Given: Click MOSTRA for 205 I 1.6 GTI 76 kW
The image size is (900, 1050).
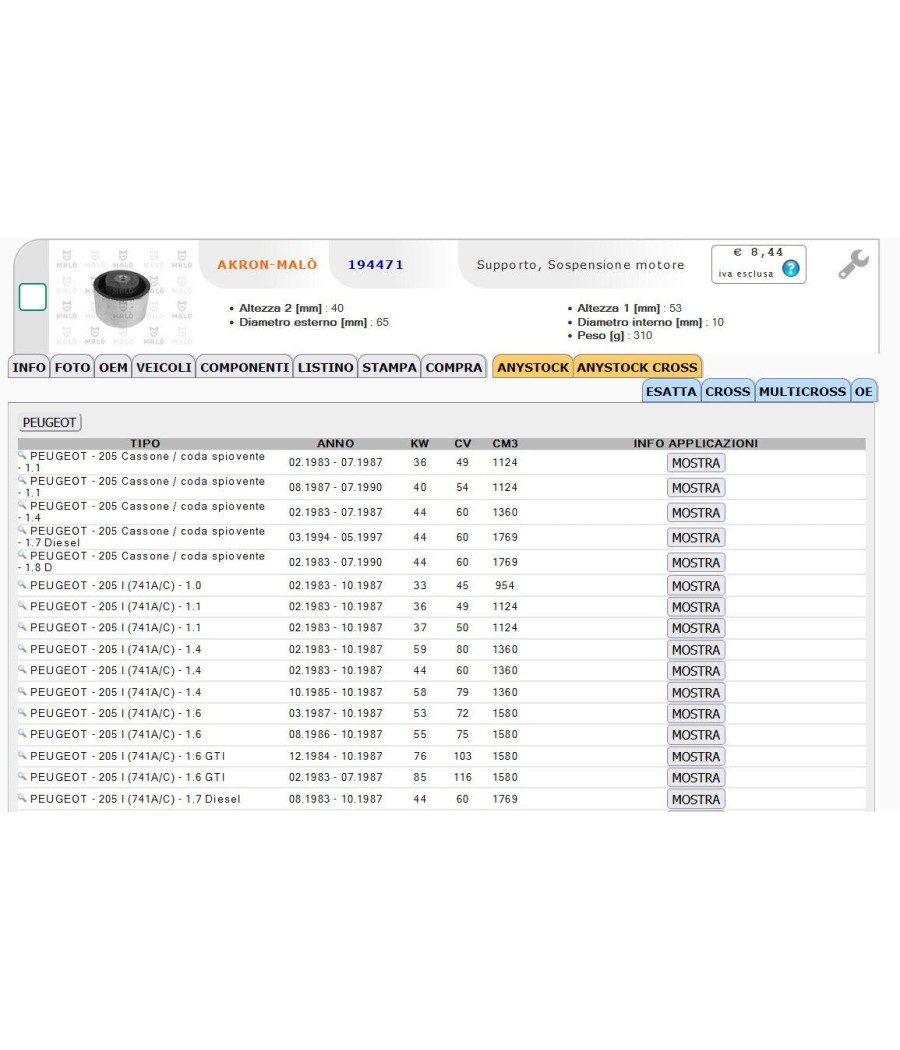Looking at the screenshot, I should coord(696,756).
